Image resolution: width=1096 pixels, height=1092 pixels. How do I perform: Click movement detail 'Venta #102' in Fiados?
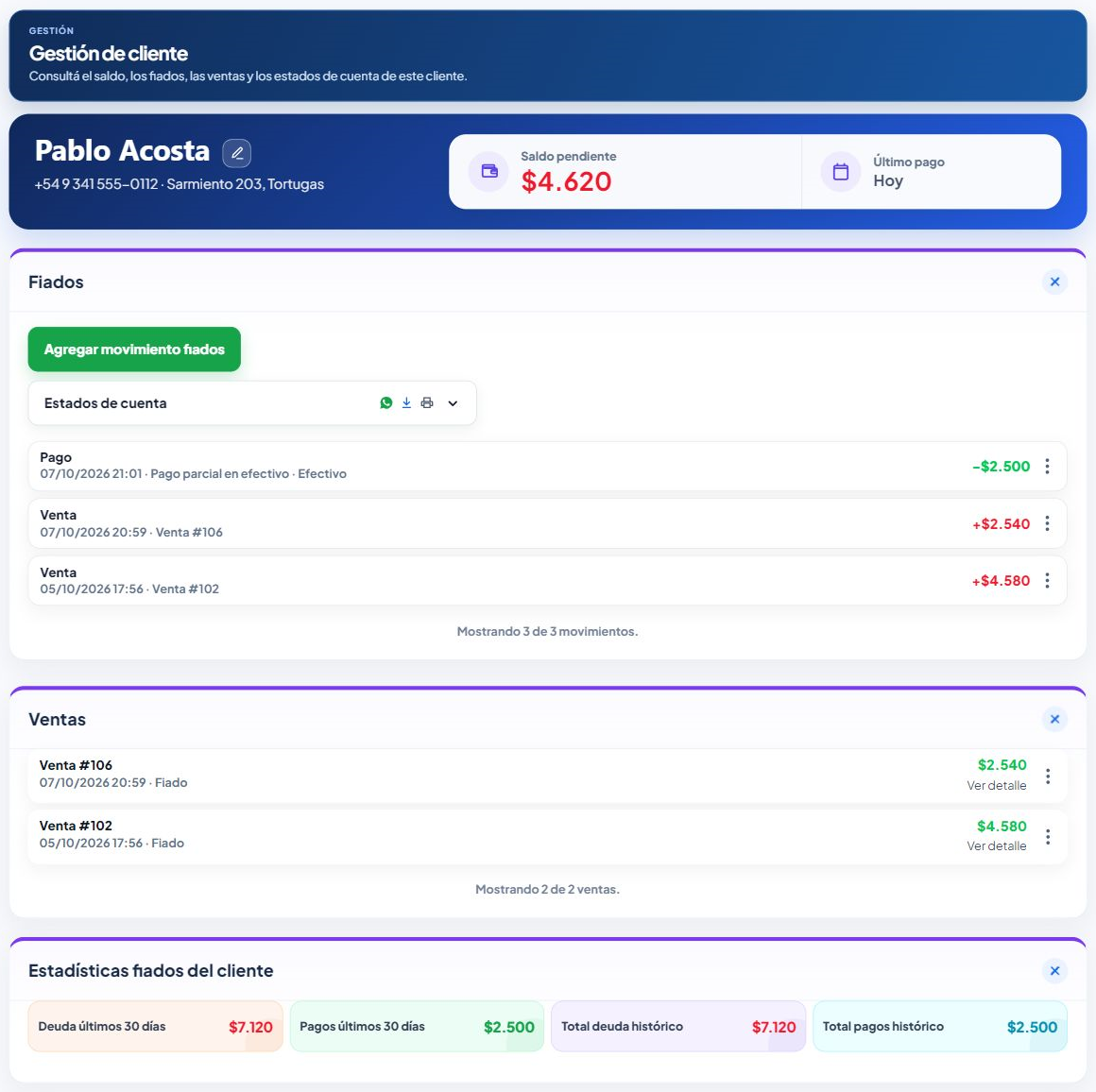coord(185,589)
